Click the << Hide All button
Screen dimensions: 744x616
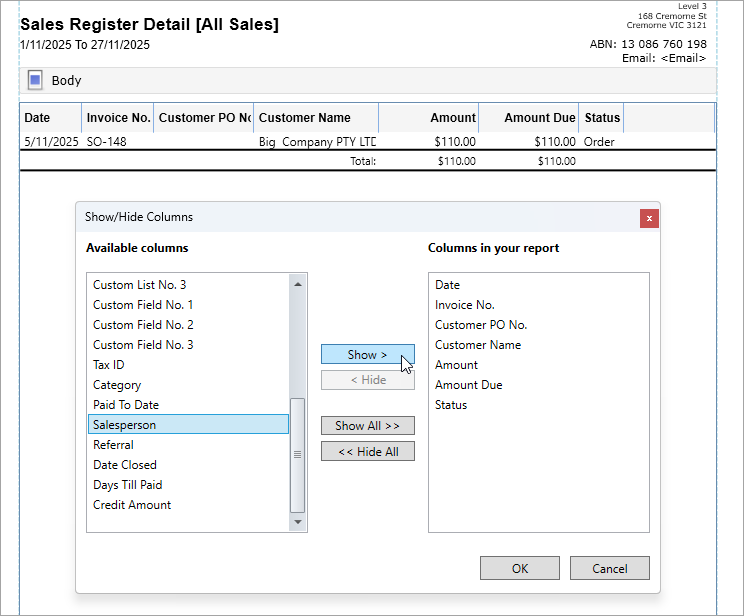367,452
